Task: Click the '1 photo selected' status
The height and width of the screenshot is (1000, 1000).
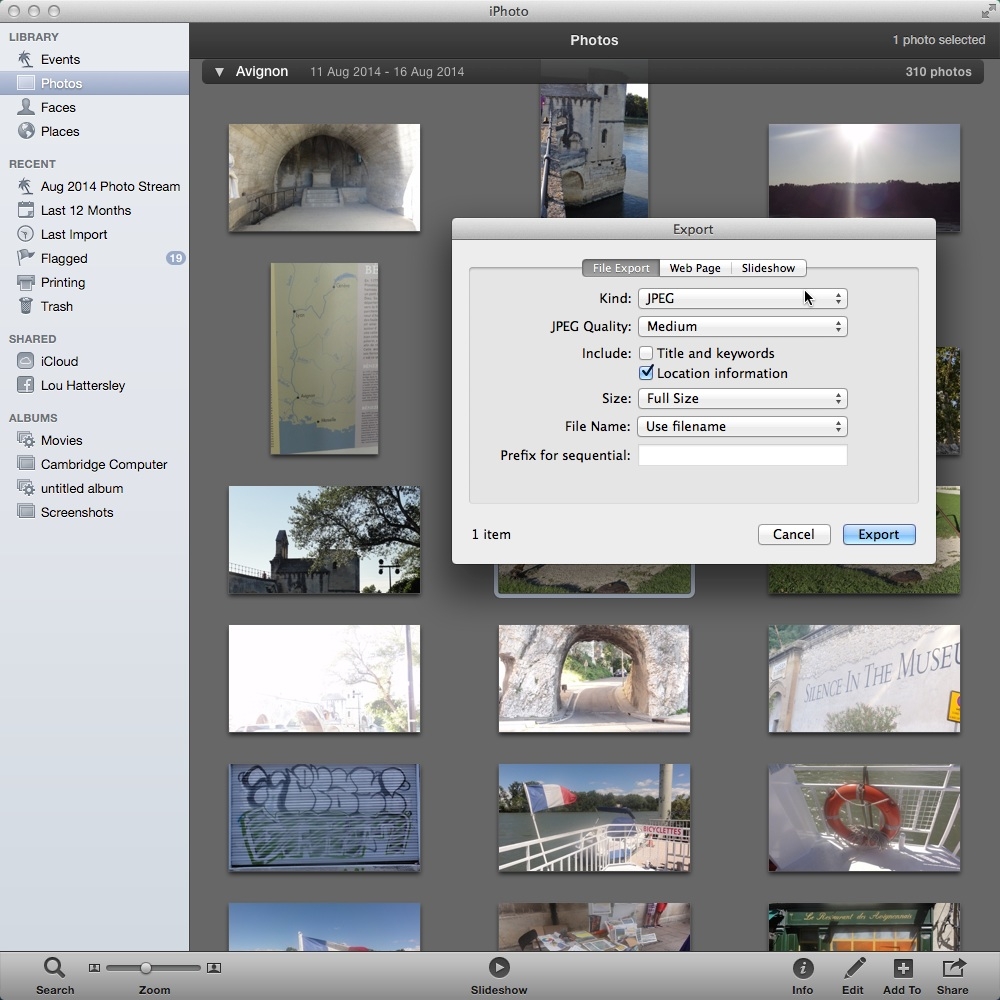Action: pyautogui.click(x=938, y=40)
